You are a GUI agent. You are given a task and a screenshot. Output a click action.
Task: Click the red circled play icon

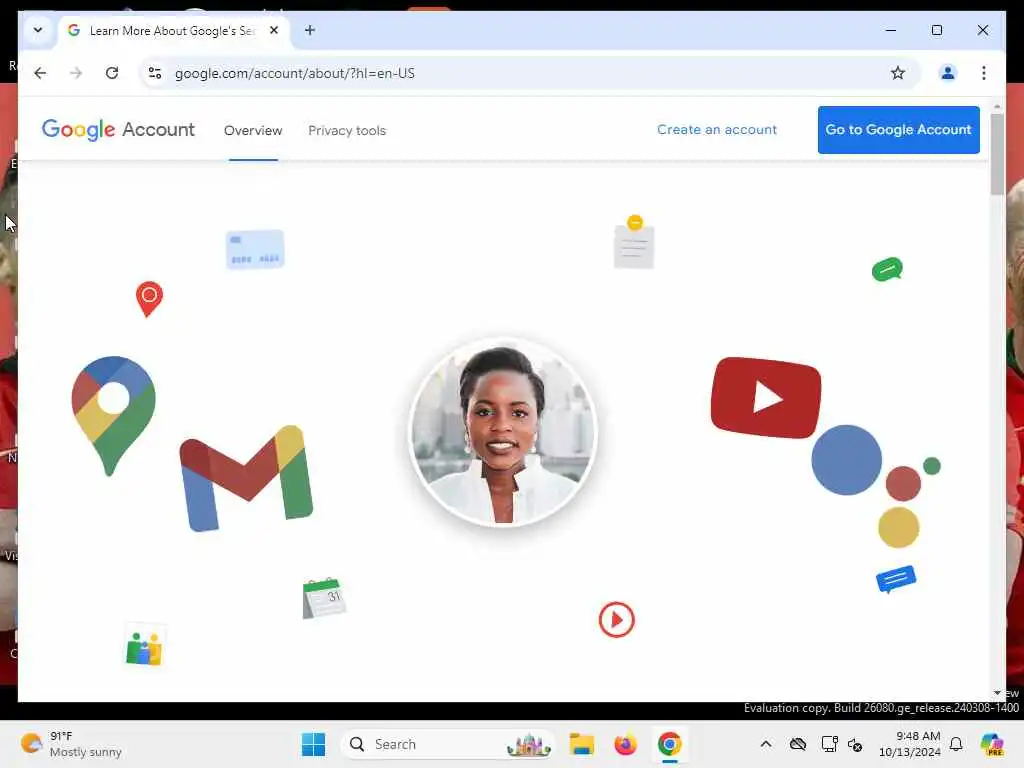(616, 620)
